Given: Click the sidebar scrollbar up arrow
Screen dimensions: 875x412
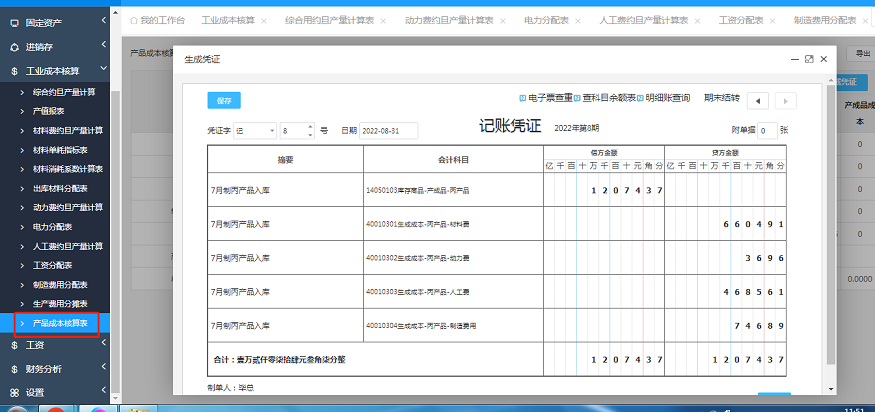Looking at the screenshot, I should point(116,12).
